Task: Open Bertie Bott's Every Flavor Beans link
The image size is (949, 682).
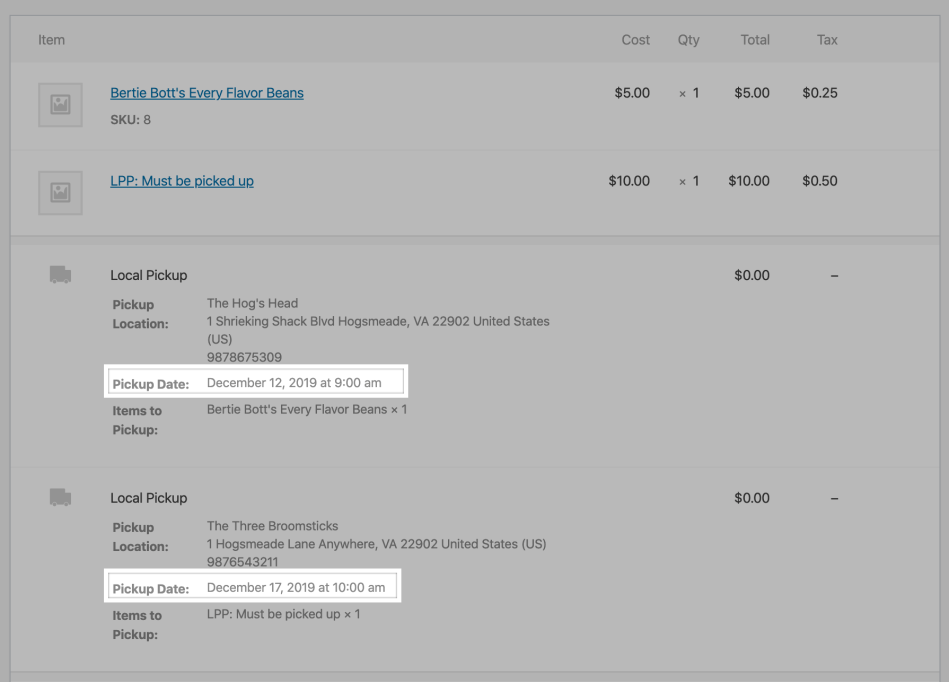Action: pyautogui.click(x=207, y=93)
